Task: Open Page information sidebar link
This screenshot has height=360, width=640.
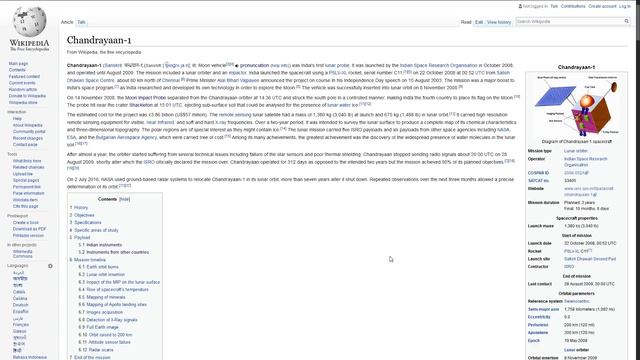Action: [28, 193]
